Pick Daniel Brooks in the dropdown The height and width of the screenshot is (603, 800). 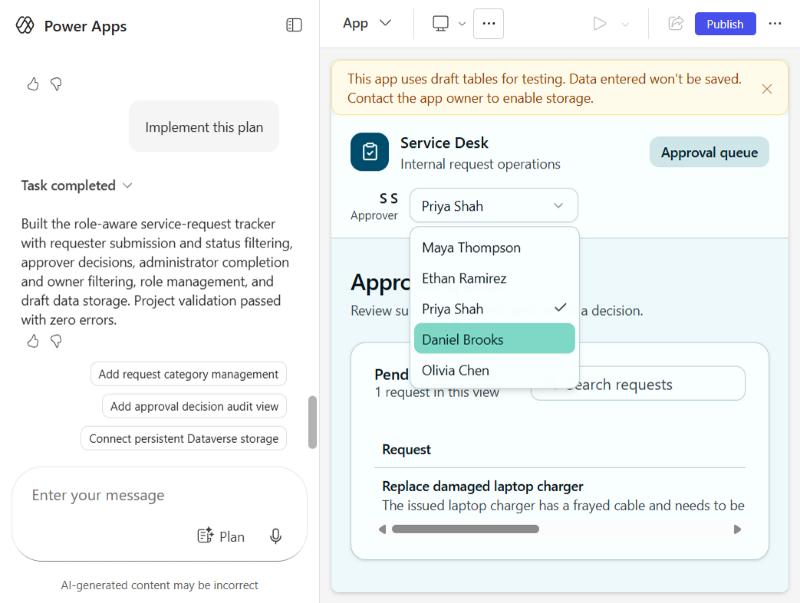pyautogui.click(x=494, y=339)
